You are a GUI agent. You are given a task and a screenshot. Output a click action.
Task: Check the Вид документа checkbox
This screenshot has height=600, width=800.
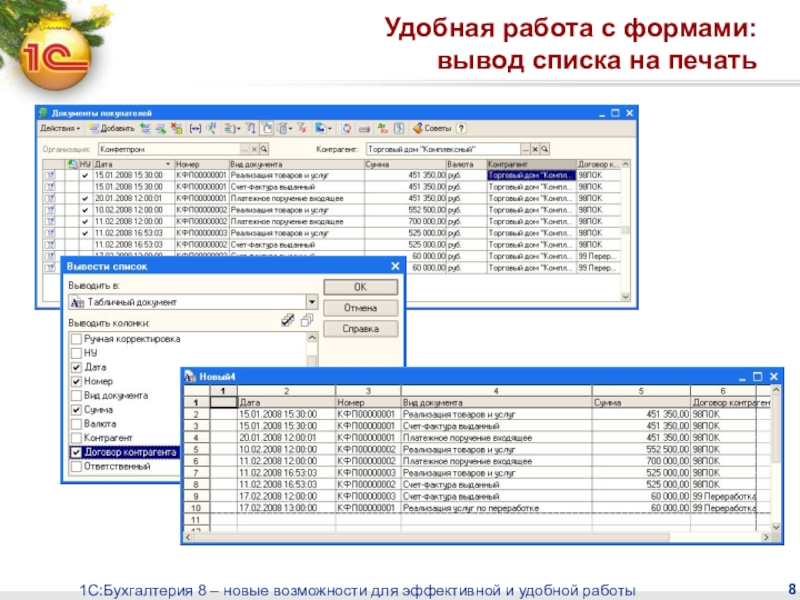(x=76, y=395)
